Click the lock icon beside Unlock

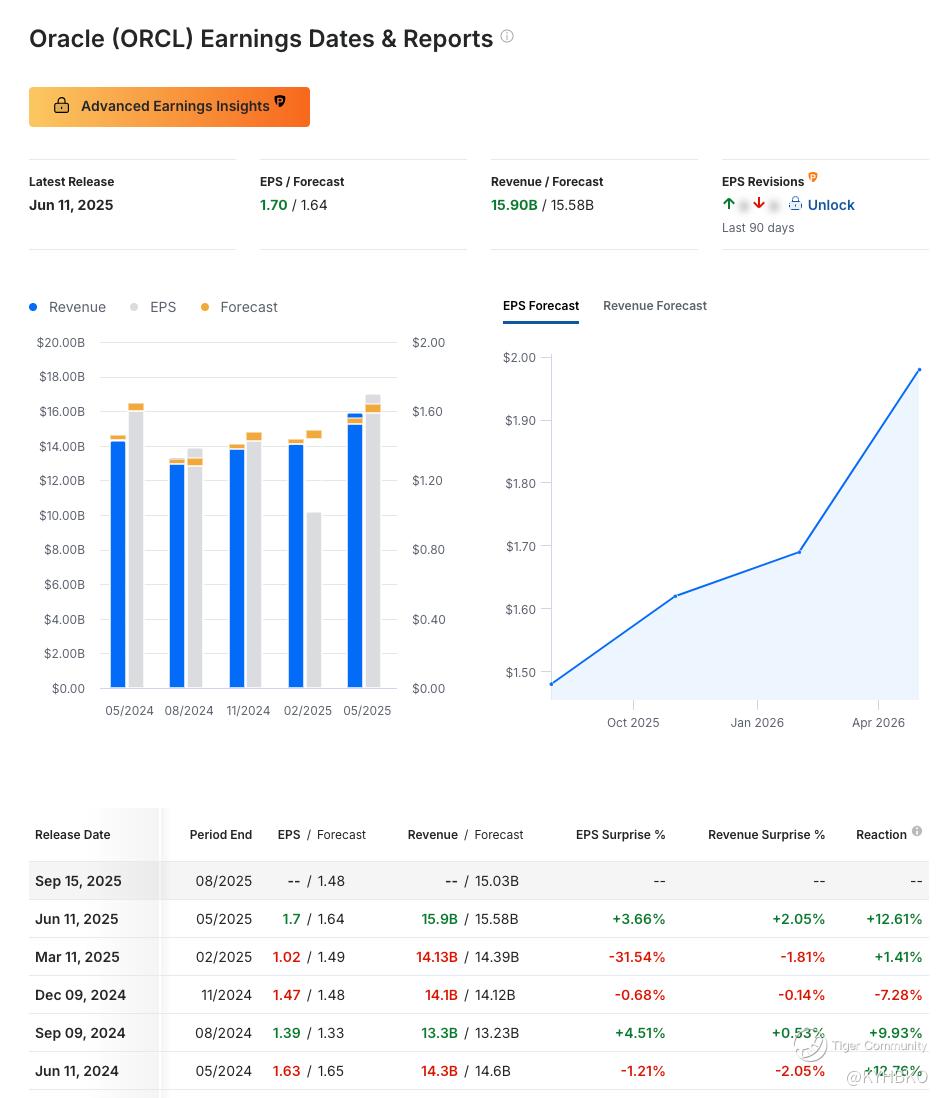point(795,204)
